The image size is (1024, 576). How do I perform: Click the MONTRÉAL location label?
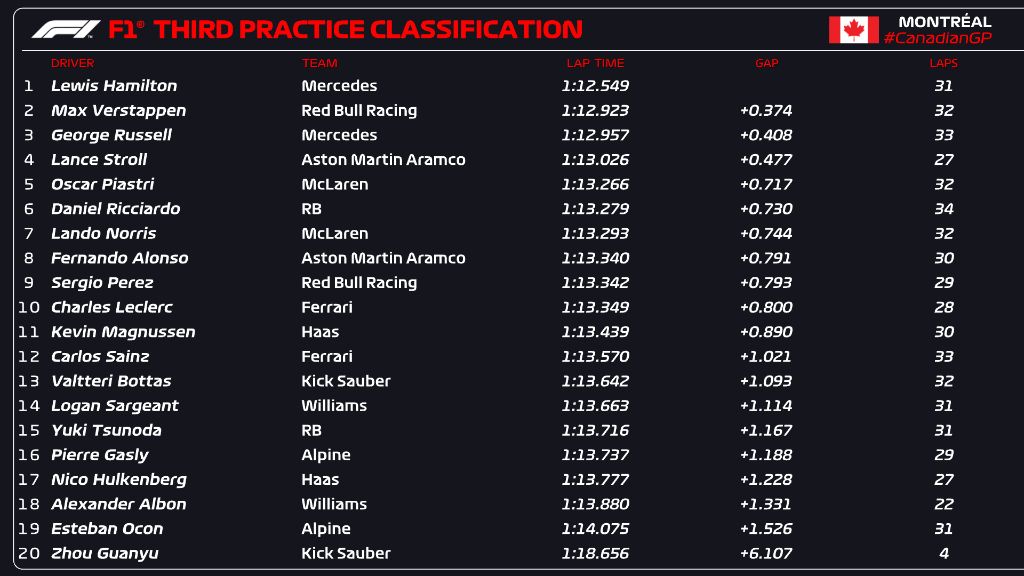click(x=944, y=21)
